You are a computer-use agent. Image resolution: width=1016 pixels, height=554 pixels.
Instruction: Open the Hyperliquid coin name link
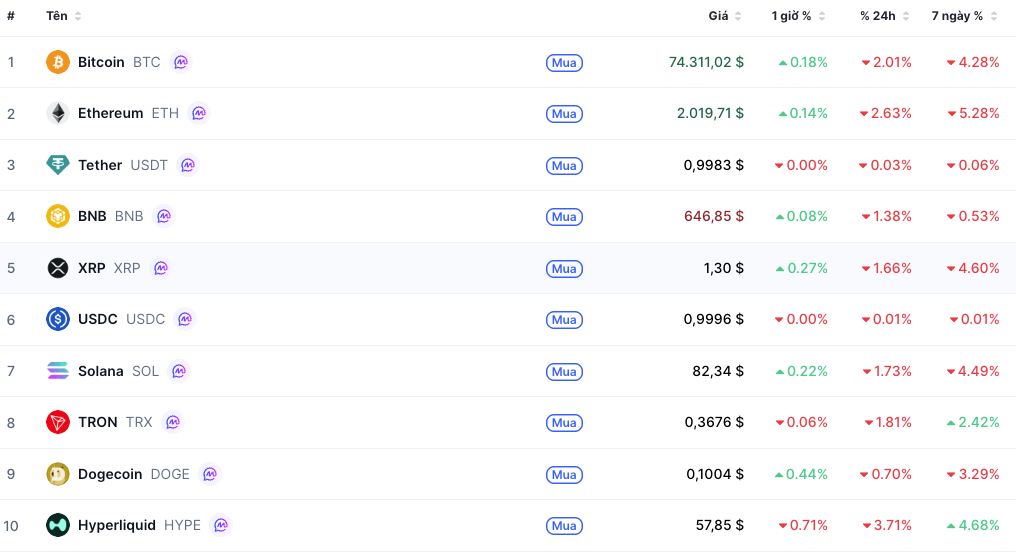click(x=117, y=525)
